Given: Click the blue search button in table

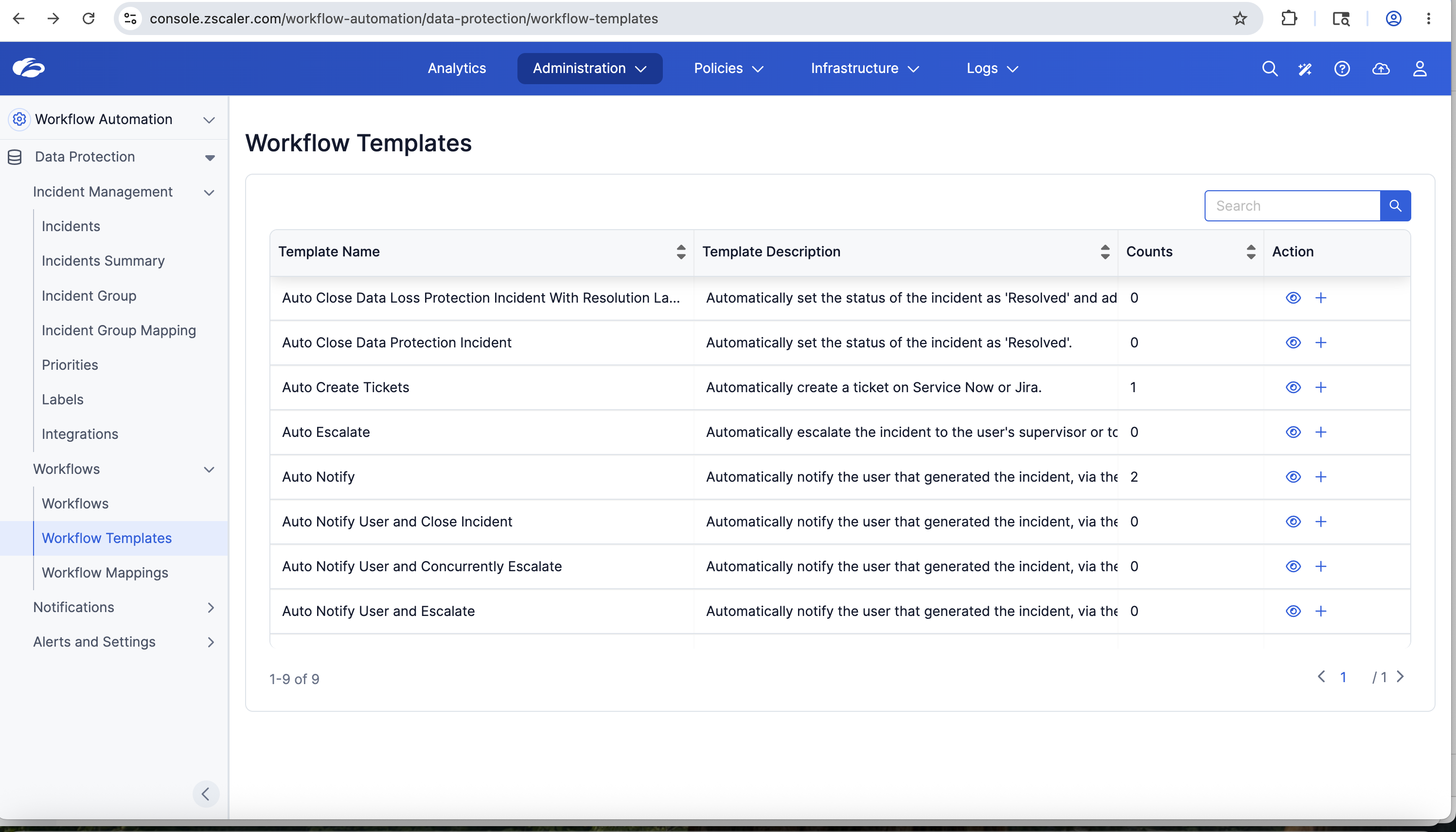Looking at the screenshot, I should (1395, 206).
